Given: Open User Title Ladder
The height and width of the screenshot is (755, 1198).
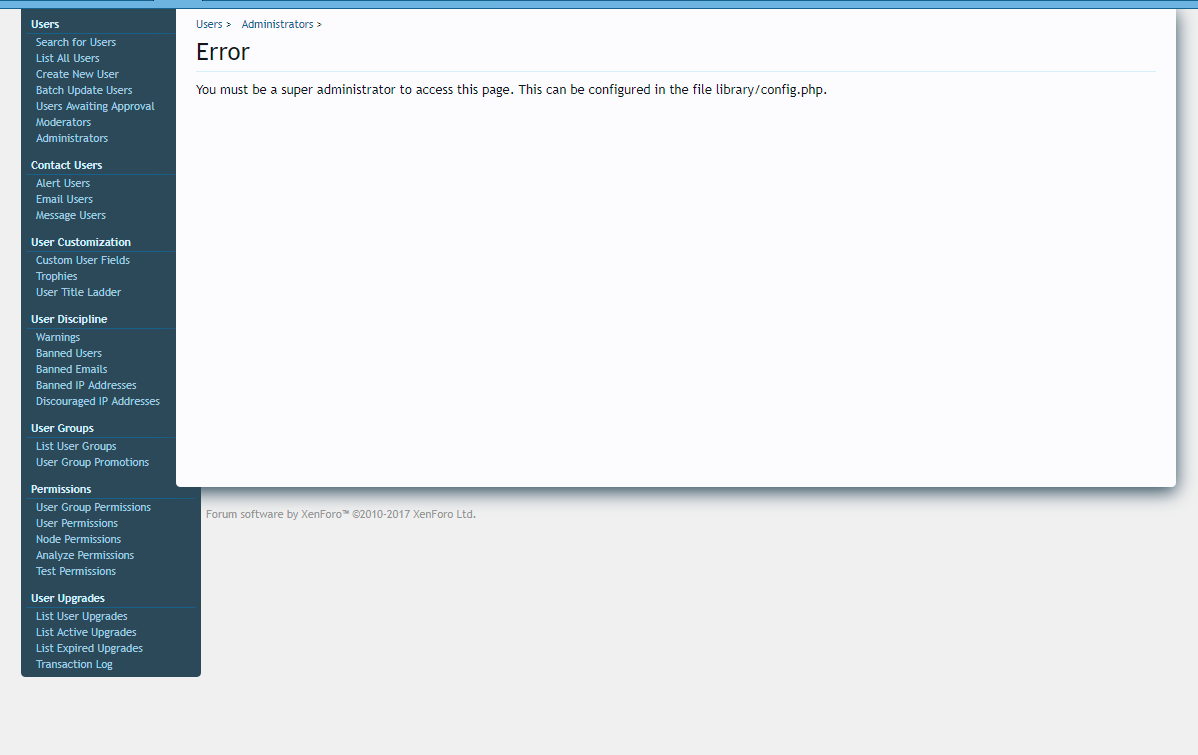Looking at the screenshot, I should coord(78,292).
